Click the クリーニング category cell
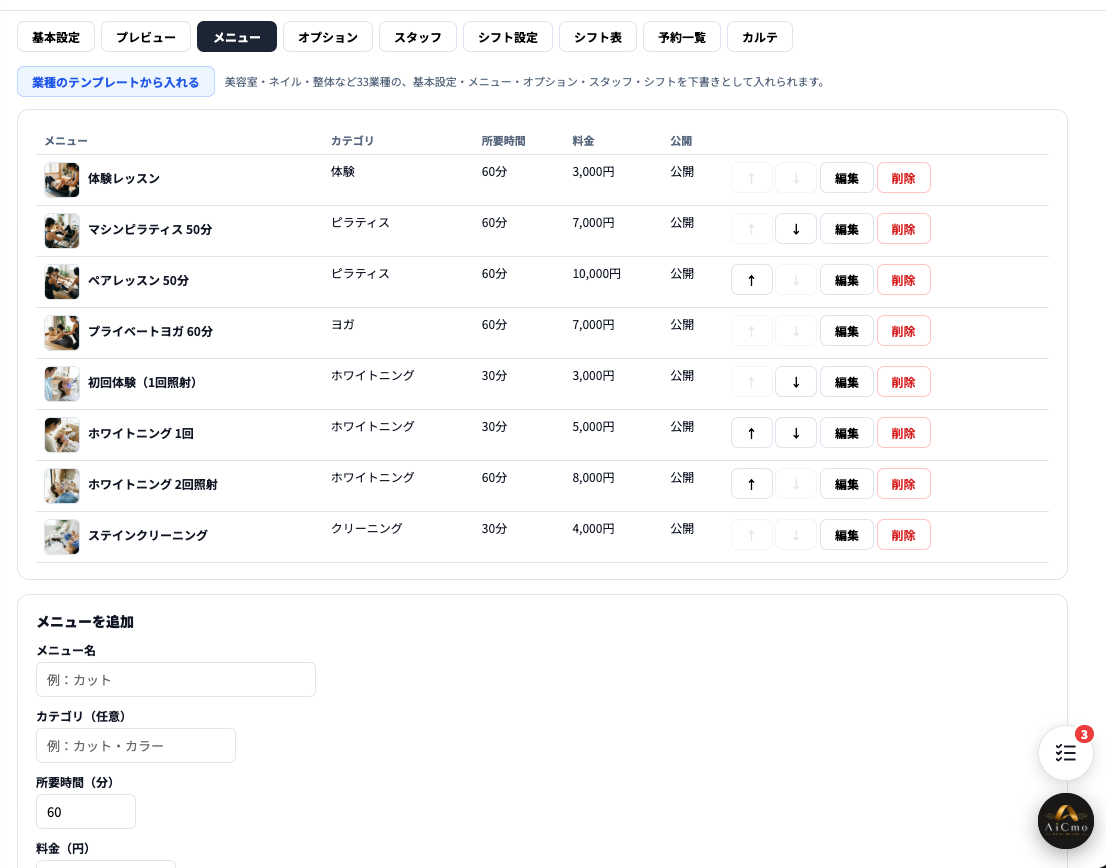The height and width of the screenshot is (868, 1106). click(x=367, y=528)
